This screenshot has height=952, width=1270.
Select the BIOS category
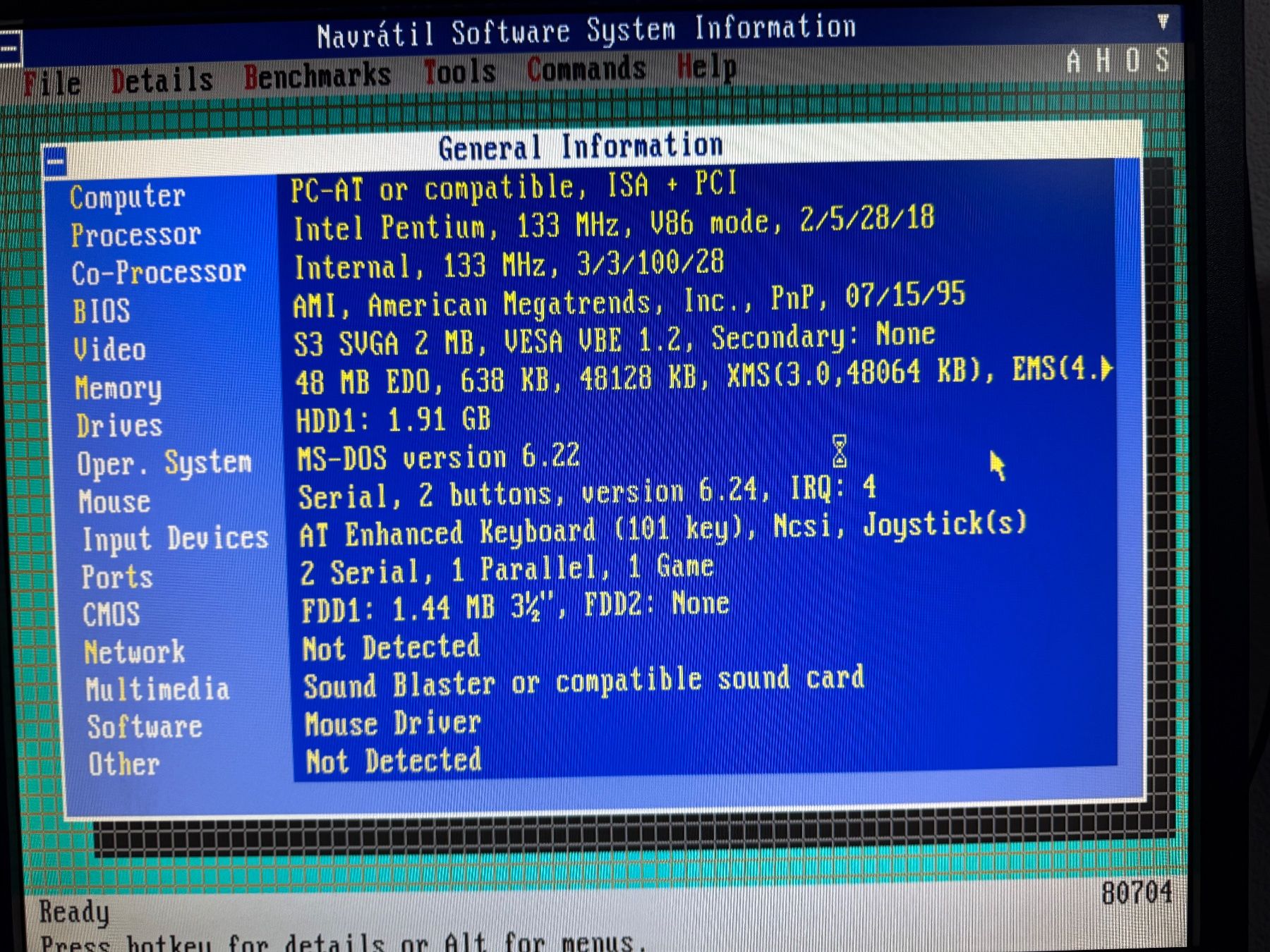102,311
